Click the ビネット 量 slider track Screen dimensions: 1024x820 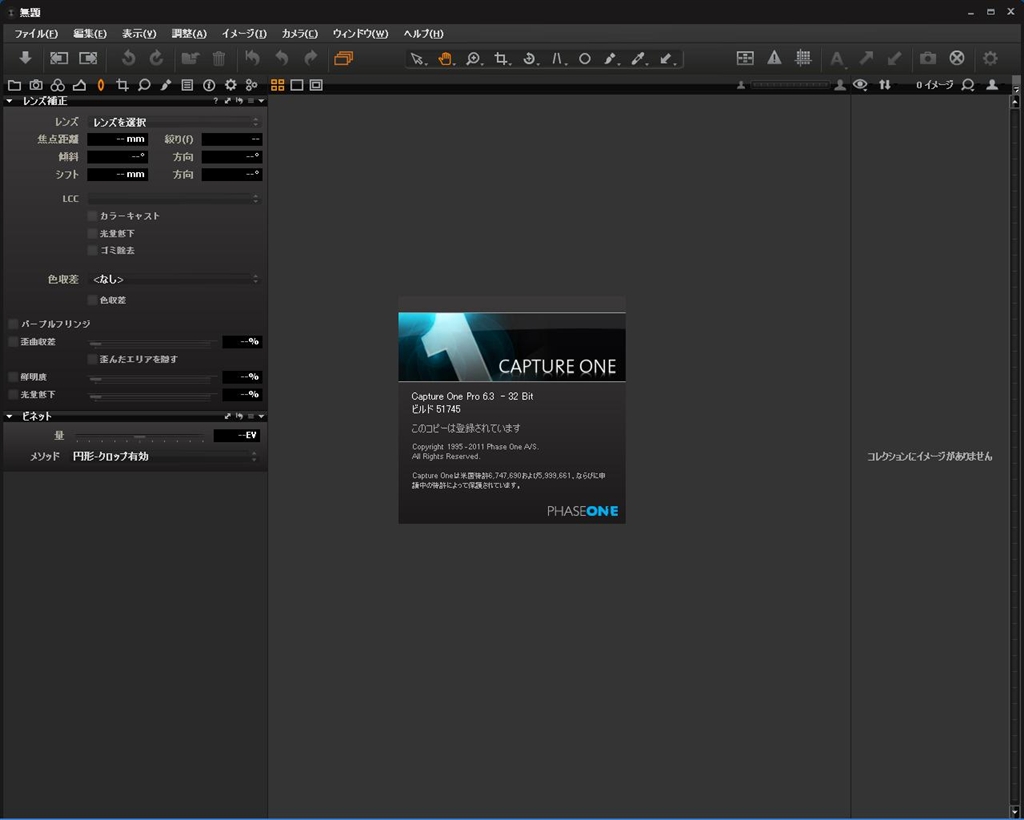click(x=140, y=436)
